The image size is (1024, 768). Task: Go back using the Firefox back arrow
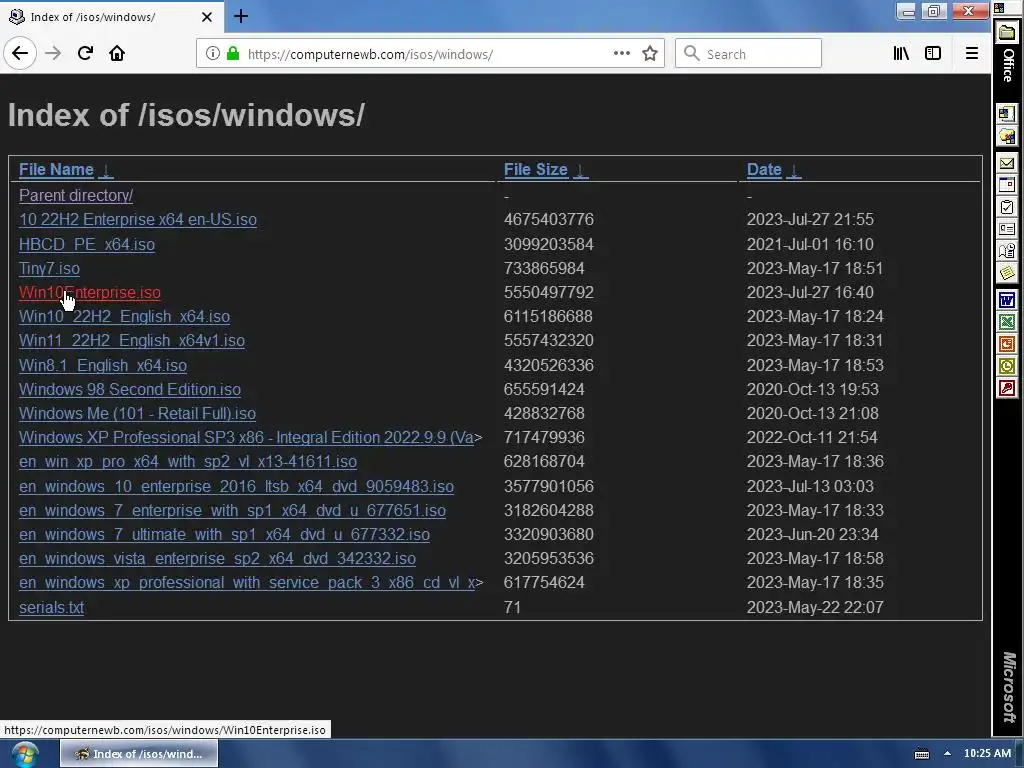pyautogui.click(x=20, y=54)
